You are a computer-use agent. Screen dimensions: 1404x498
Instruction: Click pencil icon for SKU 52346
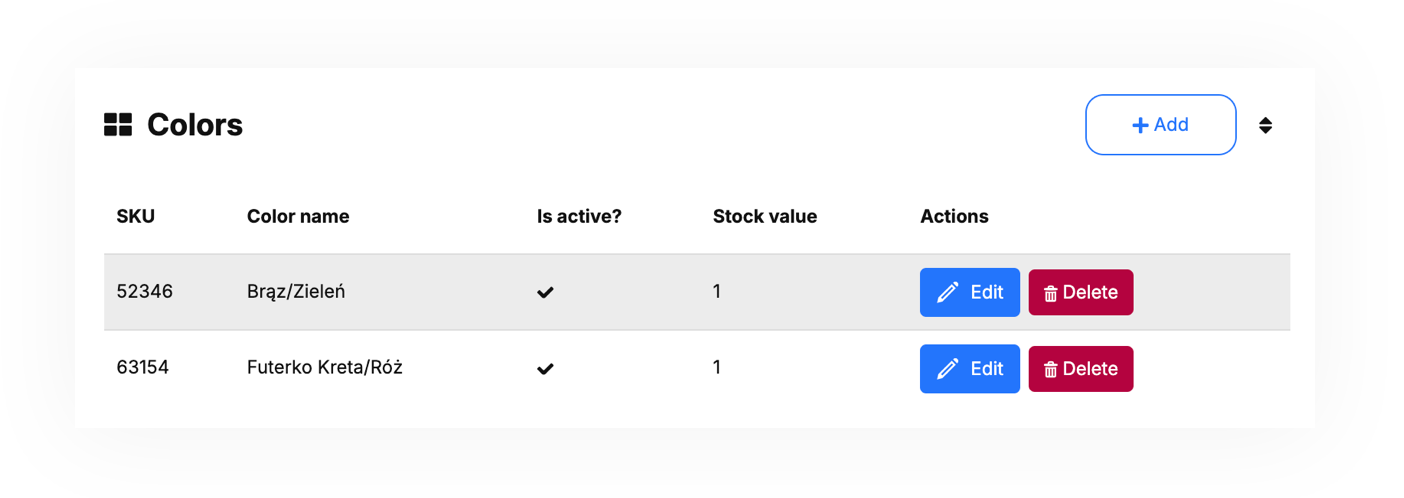(947, 292)
